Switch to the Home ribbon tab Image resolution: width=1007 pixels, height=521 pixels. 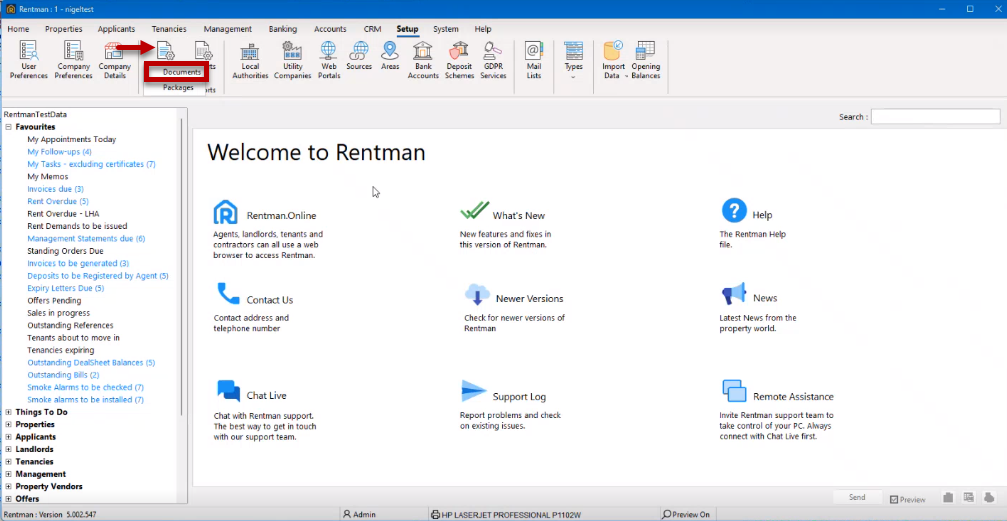pyautogui.click(x=18, y=29)
